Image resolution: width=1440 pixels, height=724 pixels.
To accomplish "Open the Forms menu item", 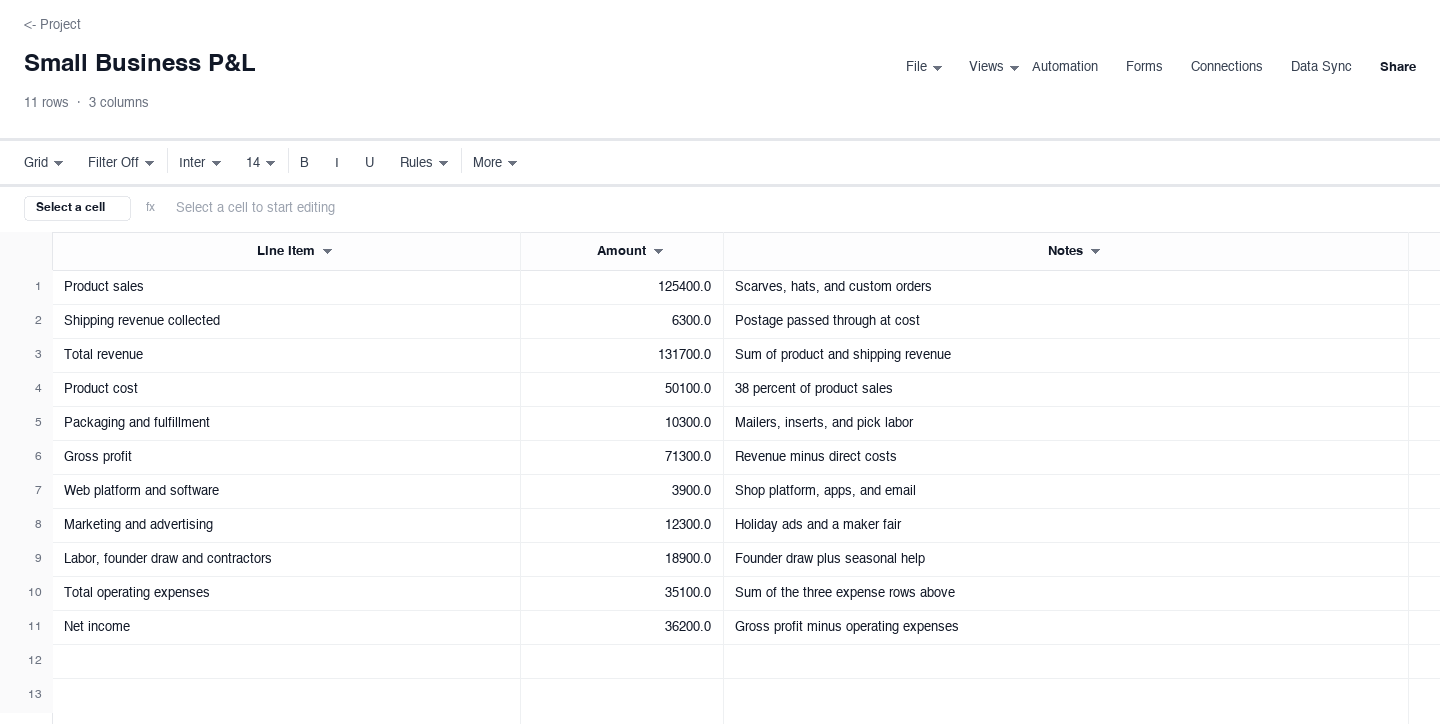I will tap(1144, 67).
